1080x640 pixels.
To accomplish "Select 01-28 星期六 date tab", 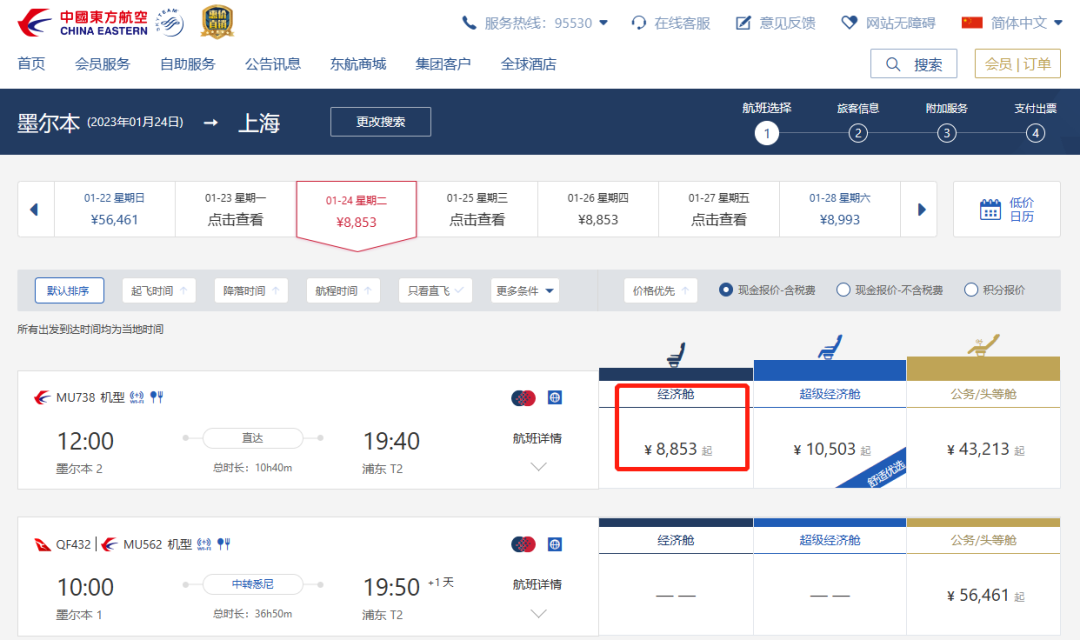I will click(840, 209).
